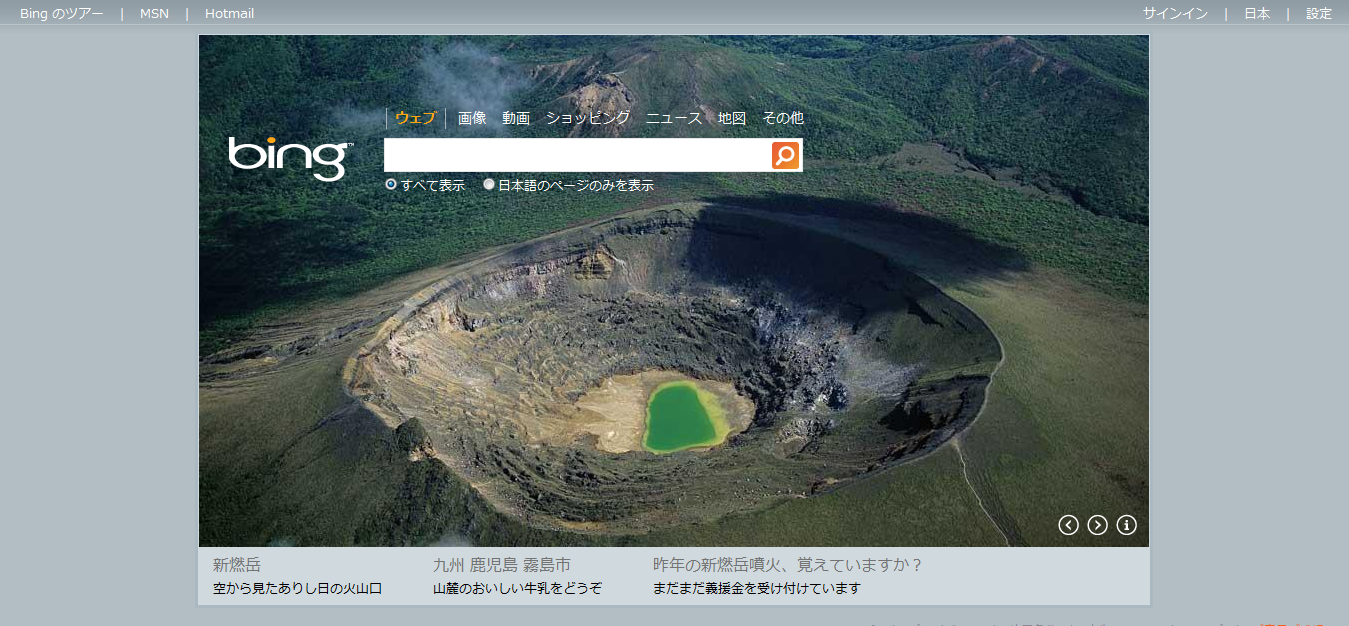Viewport: 1349px width, 626px height.
Task: Open 新燃岳 caption link
Action: (237, 565)
